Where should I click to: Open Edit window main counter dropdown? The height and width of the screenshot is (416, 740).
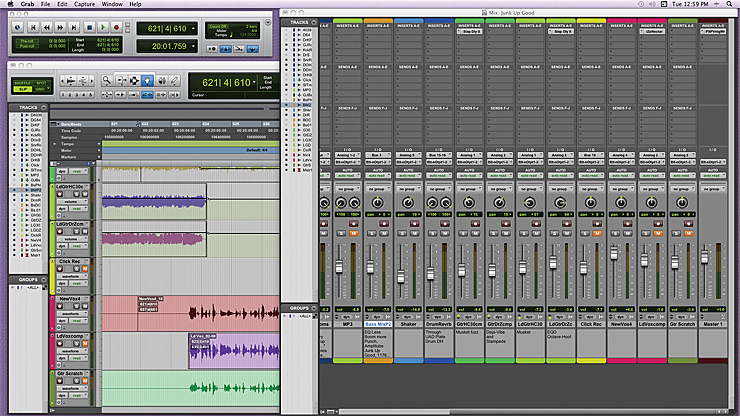[254, 82]
